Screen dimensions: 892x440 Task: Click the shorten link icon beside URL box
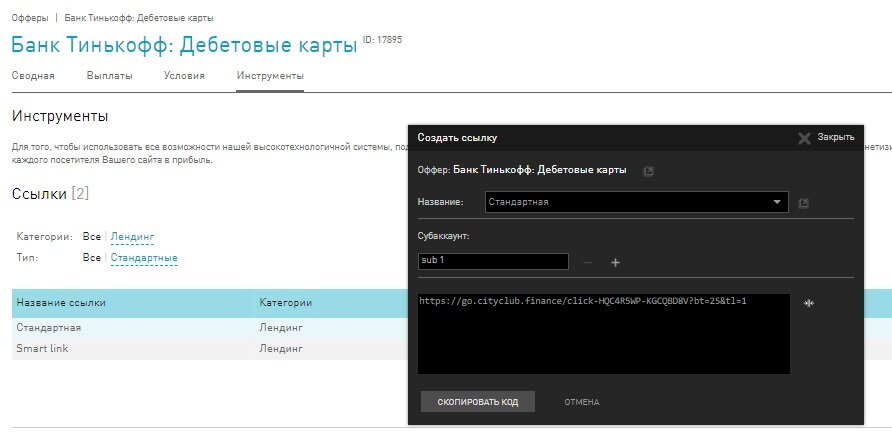pyautogui.click(x=808, y=303)
